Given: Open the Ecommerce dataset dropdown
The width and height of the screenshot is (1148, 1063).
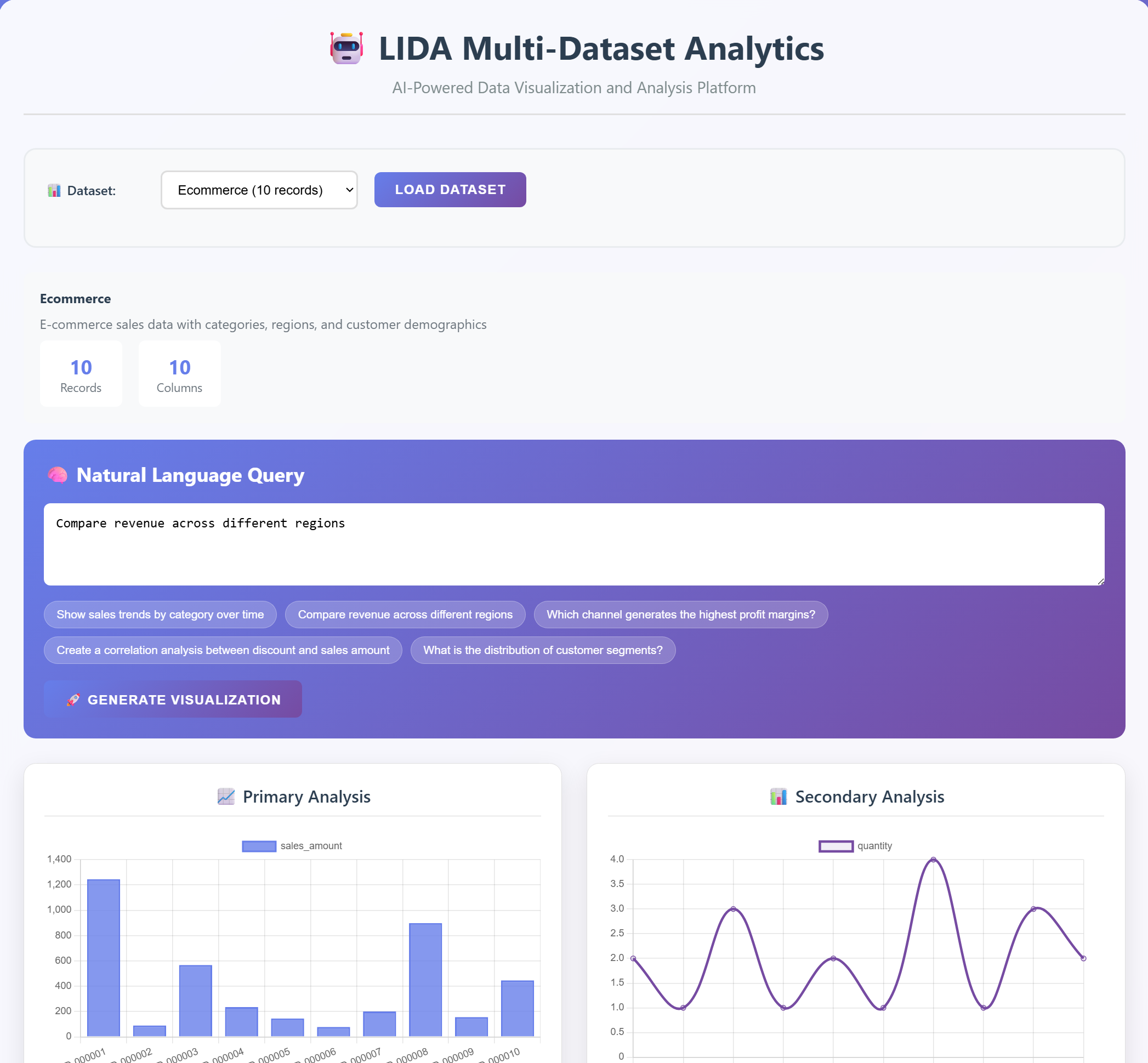Looking at the screenshot, I should click(259, 190).
